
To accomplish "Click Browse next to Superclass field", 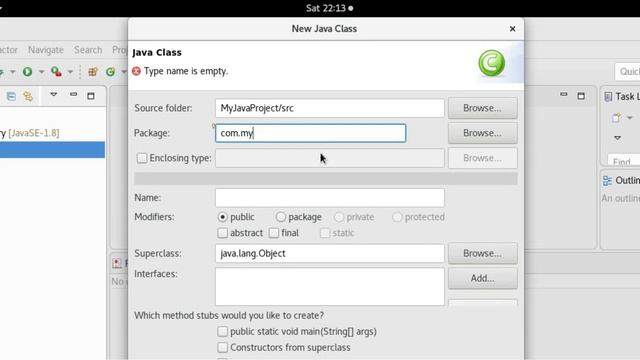I will tap(482, 253).
